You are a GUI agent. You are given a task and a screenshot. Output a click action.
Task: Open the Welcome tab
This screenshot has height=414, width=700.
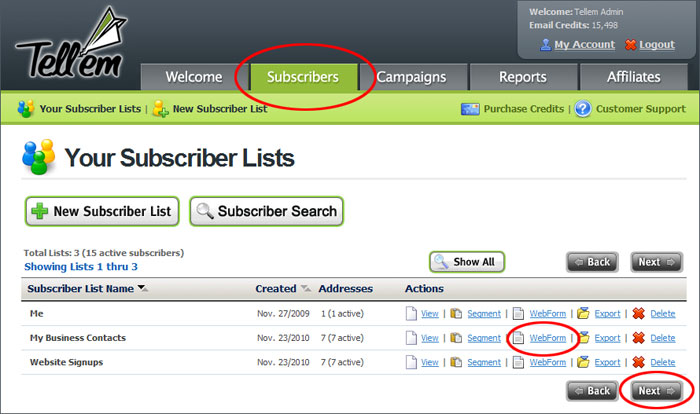194,77
